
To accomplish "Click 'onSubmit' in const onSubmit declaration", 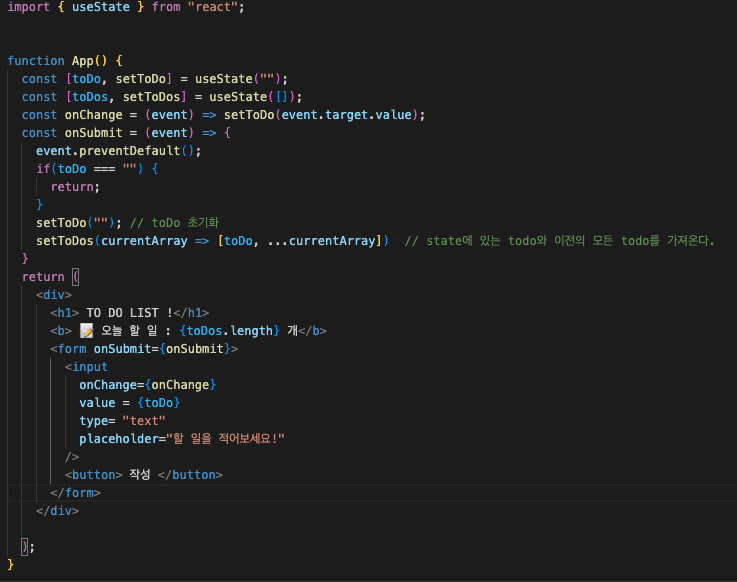I will 94,133.
